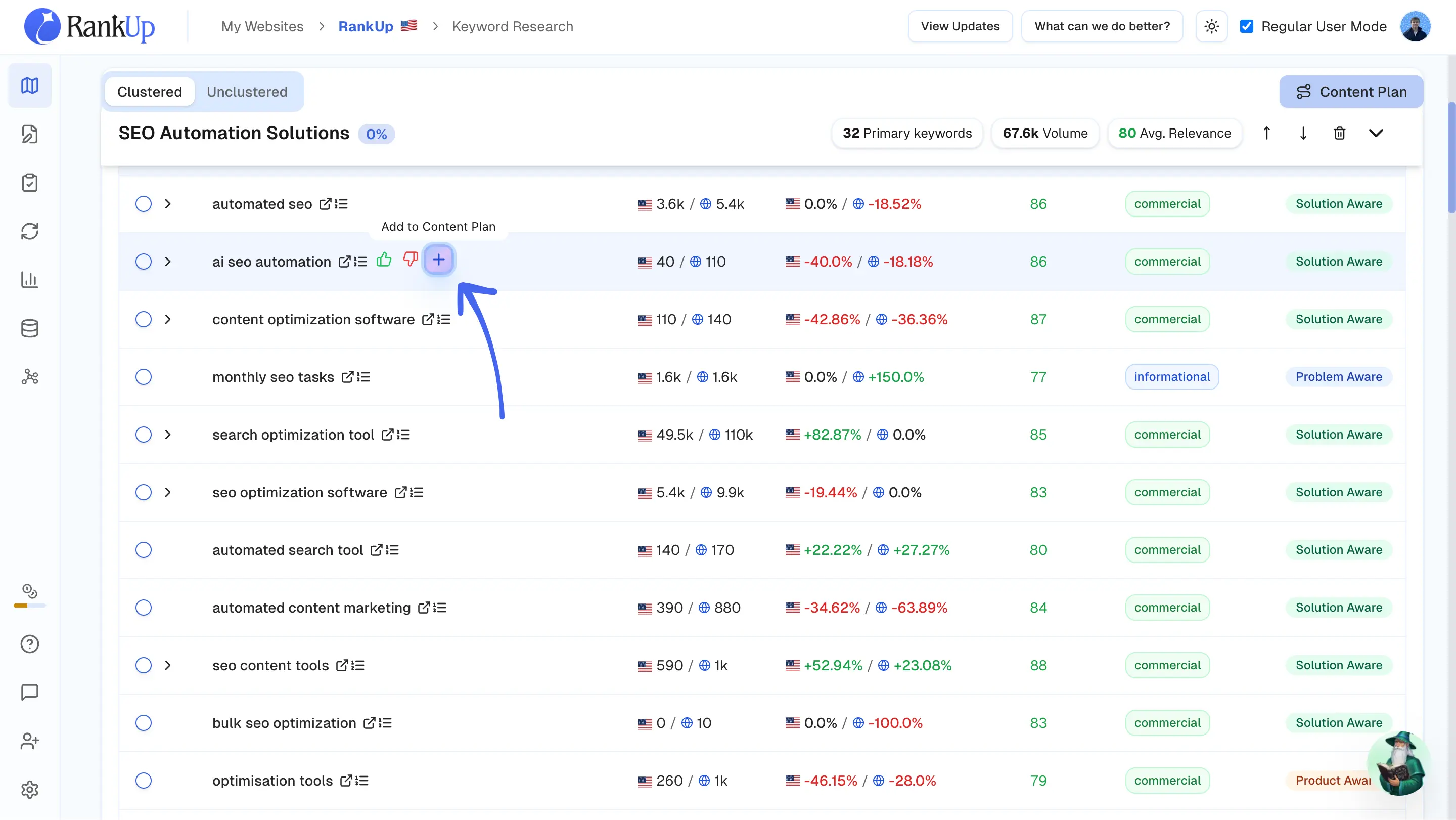Open the analytics bar chart sidebar icon
Screen dimensions: 1456x820
(x=29, y=279)
